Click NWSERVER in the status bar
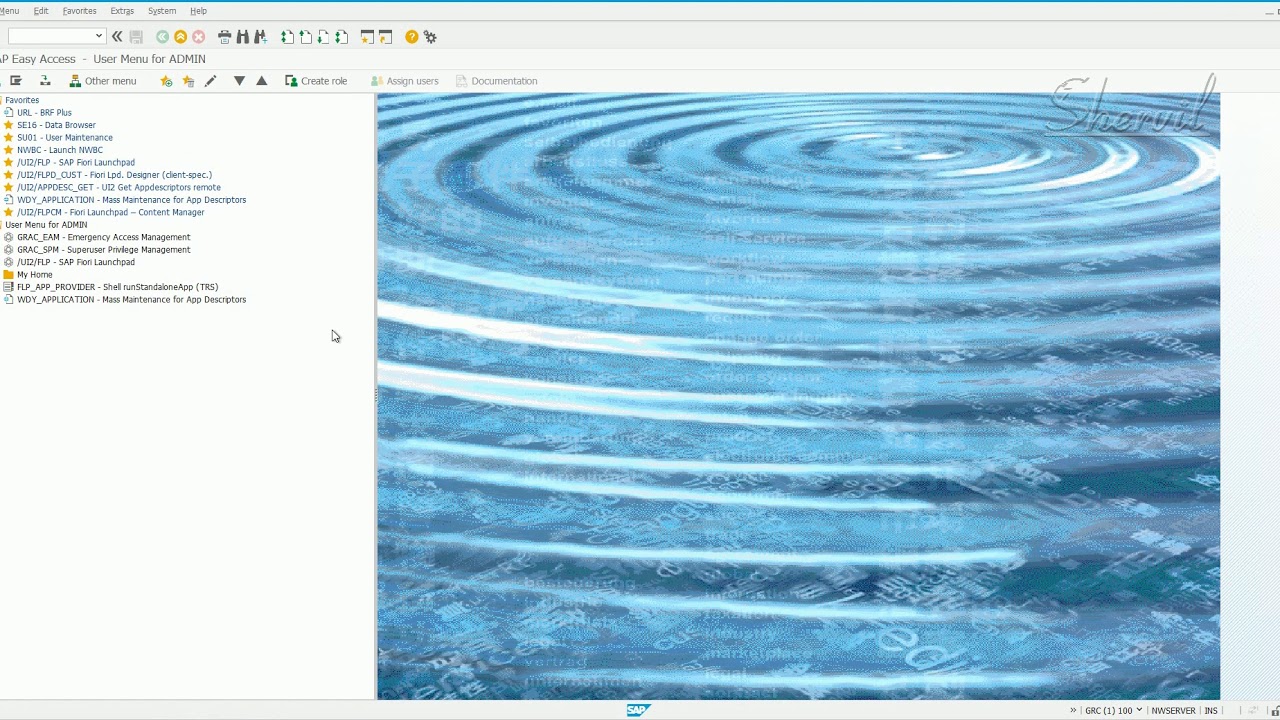 pos(1173,711)
